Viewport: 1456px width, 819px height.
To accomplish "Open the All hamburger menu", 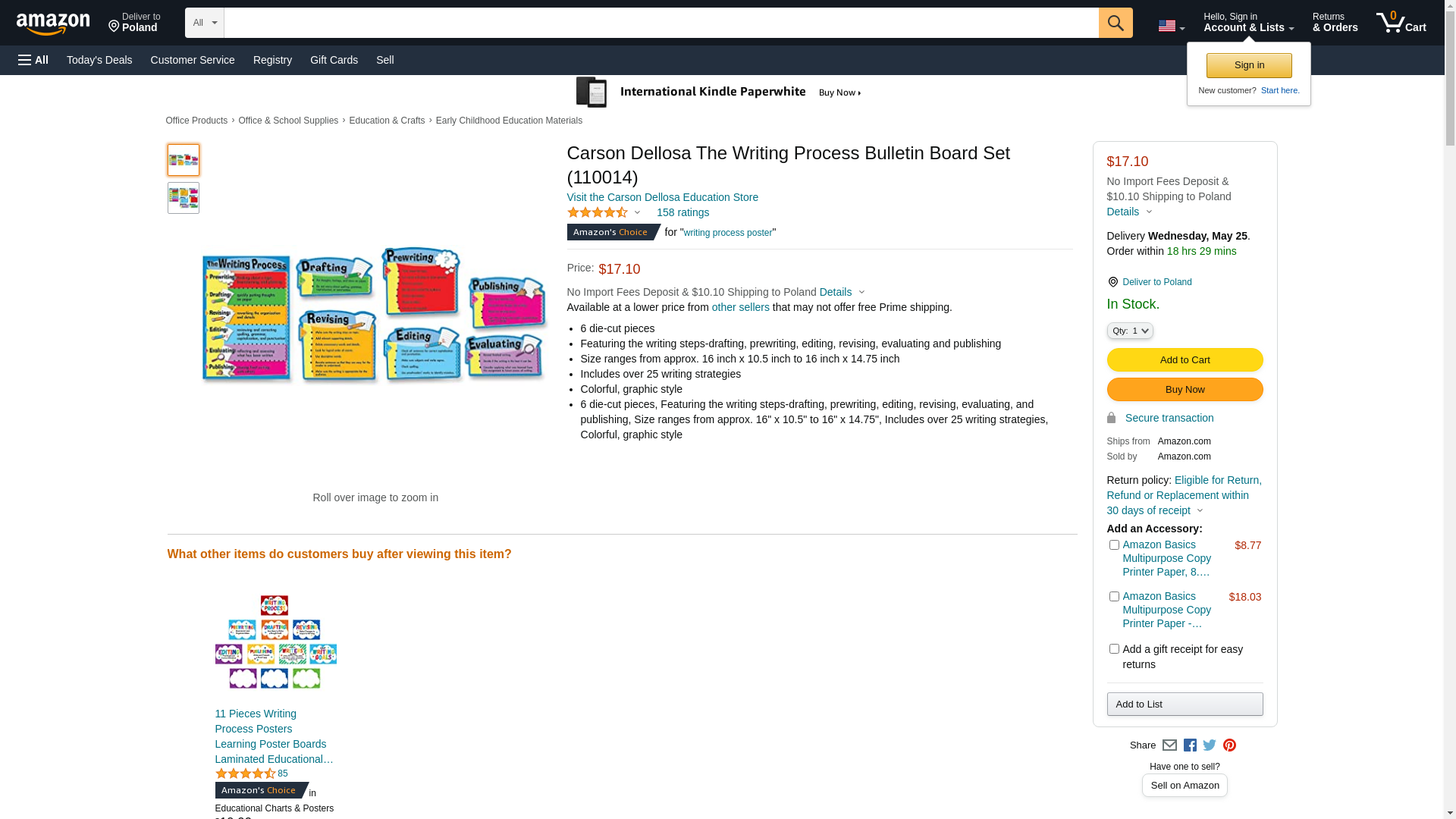I will point(33,60).
